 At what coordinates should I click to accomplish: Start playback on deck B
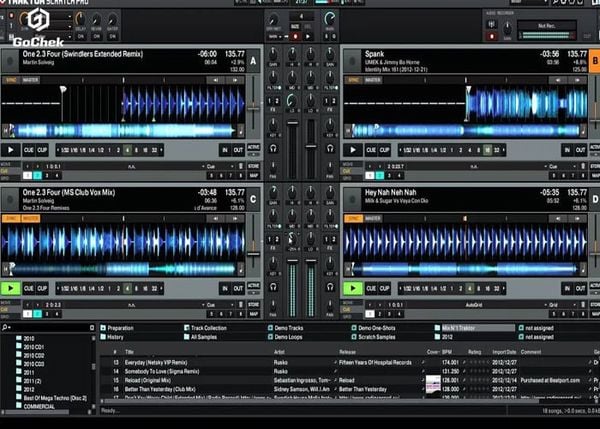[x=353, y=150]
